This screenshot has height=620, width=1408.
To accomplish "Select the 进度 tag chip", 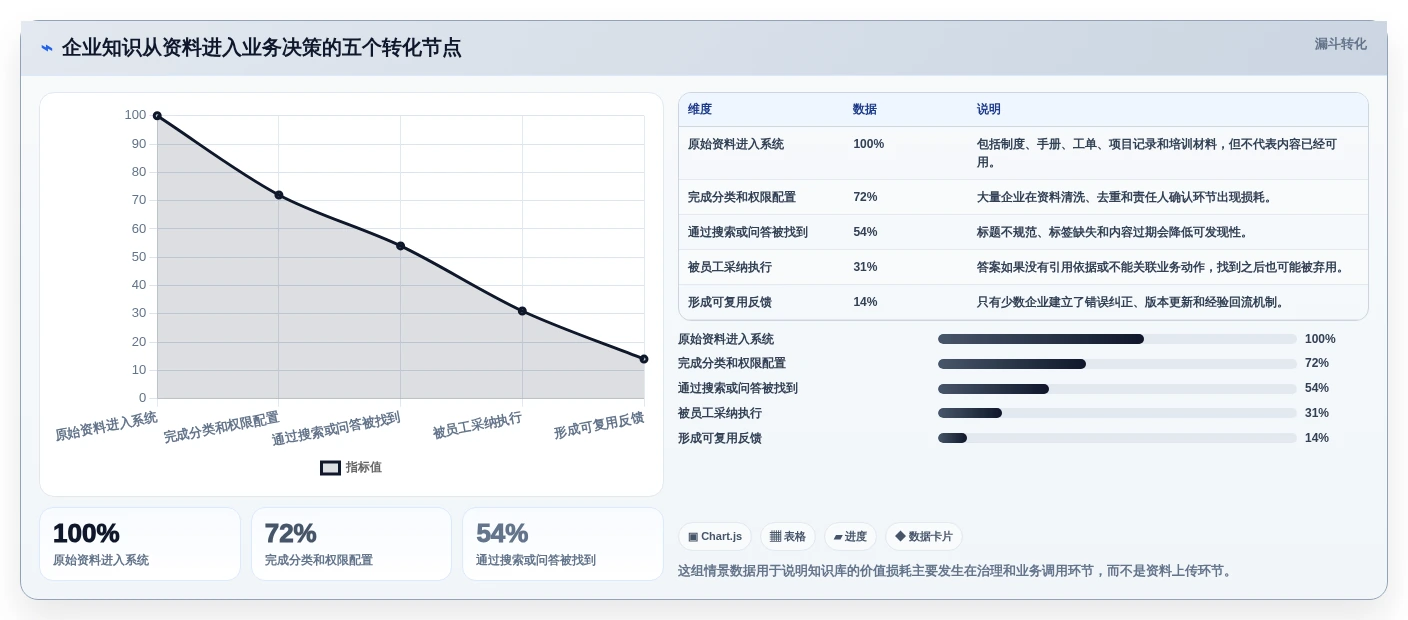I will click(850, 537).
